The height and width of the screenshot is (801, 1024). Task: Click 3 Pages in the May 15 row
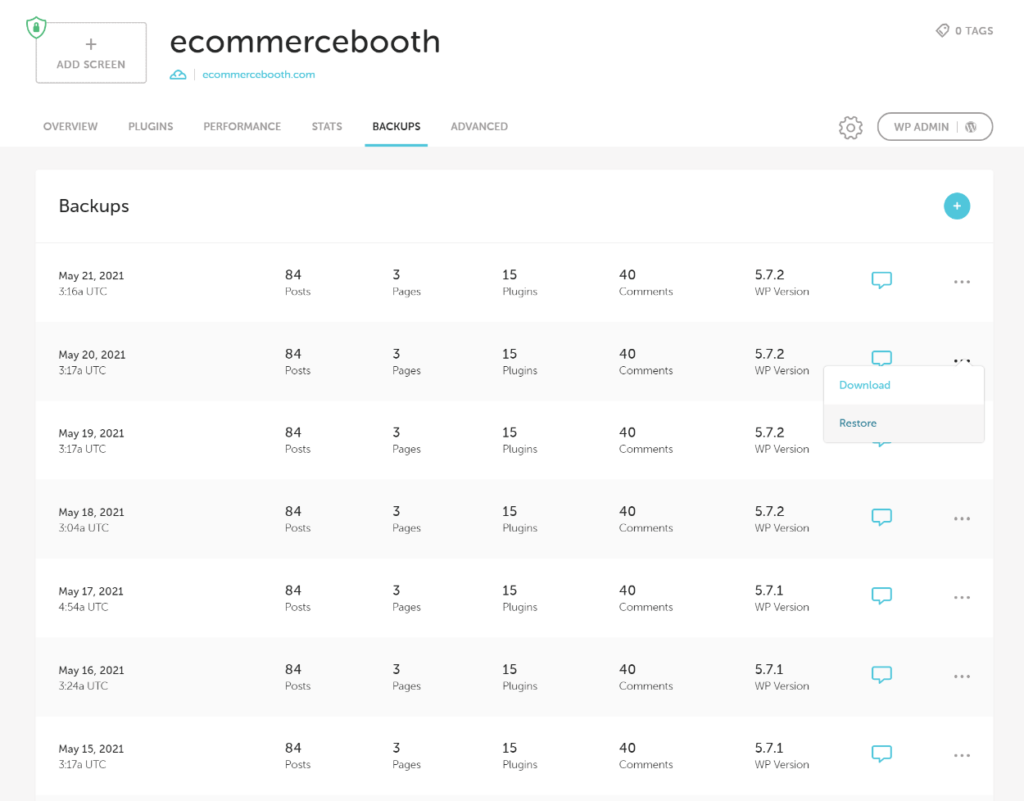[x=406, y=756]
